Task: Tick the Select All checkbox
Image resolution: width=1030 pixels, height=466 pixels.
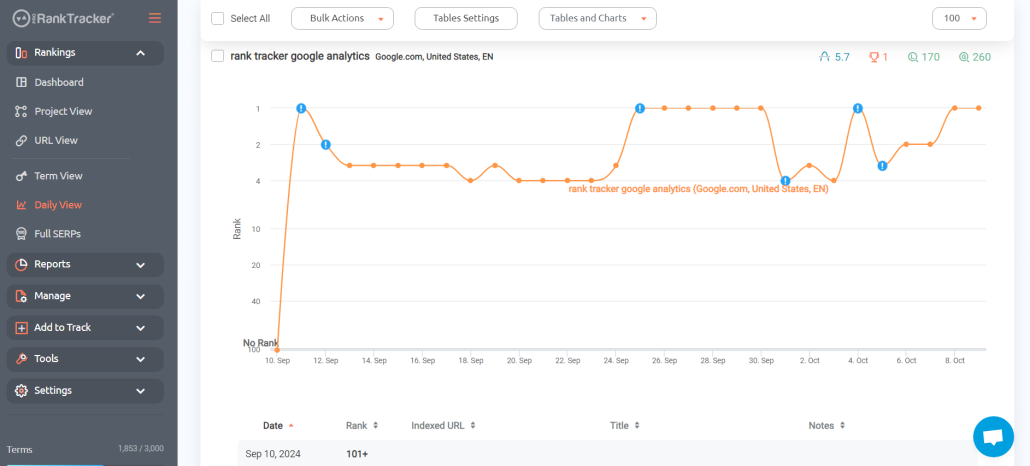Action: [x=217, y=18]
